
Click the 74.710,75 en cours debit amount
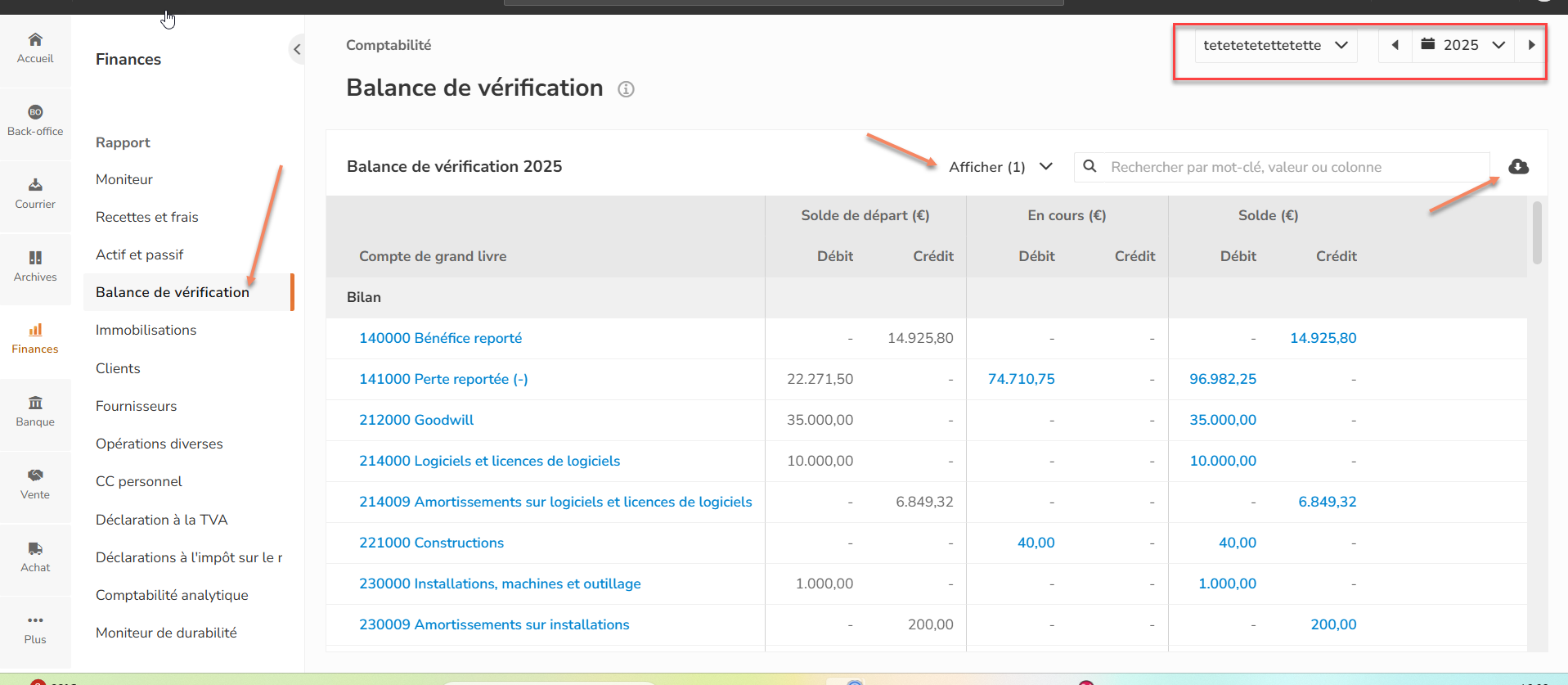tap(1022, 379)
